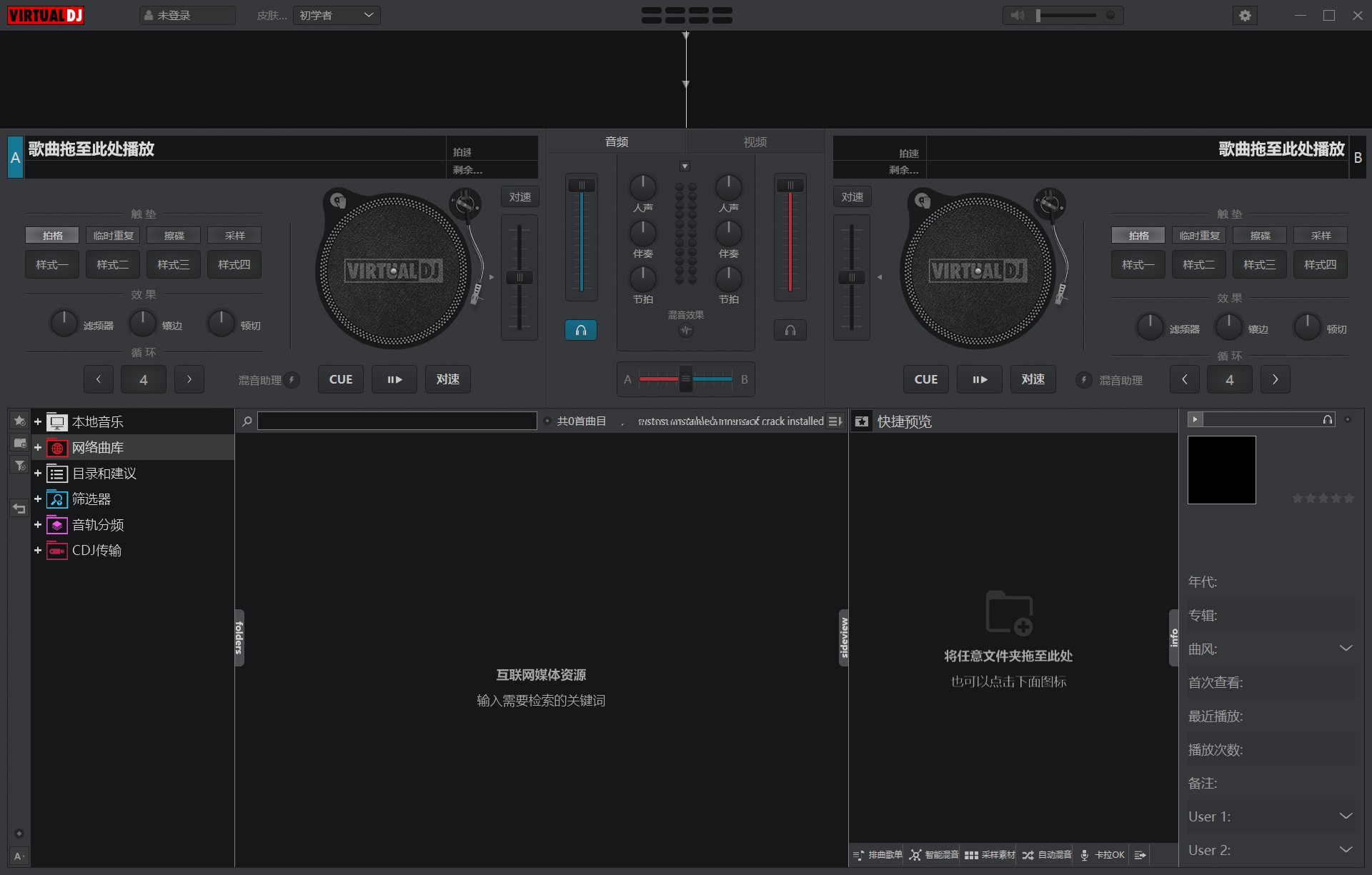This screenshot has width=1372, height=875.
Task: Expand the CDJ传输 tree node
Action: [x=38, y=551]
